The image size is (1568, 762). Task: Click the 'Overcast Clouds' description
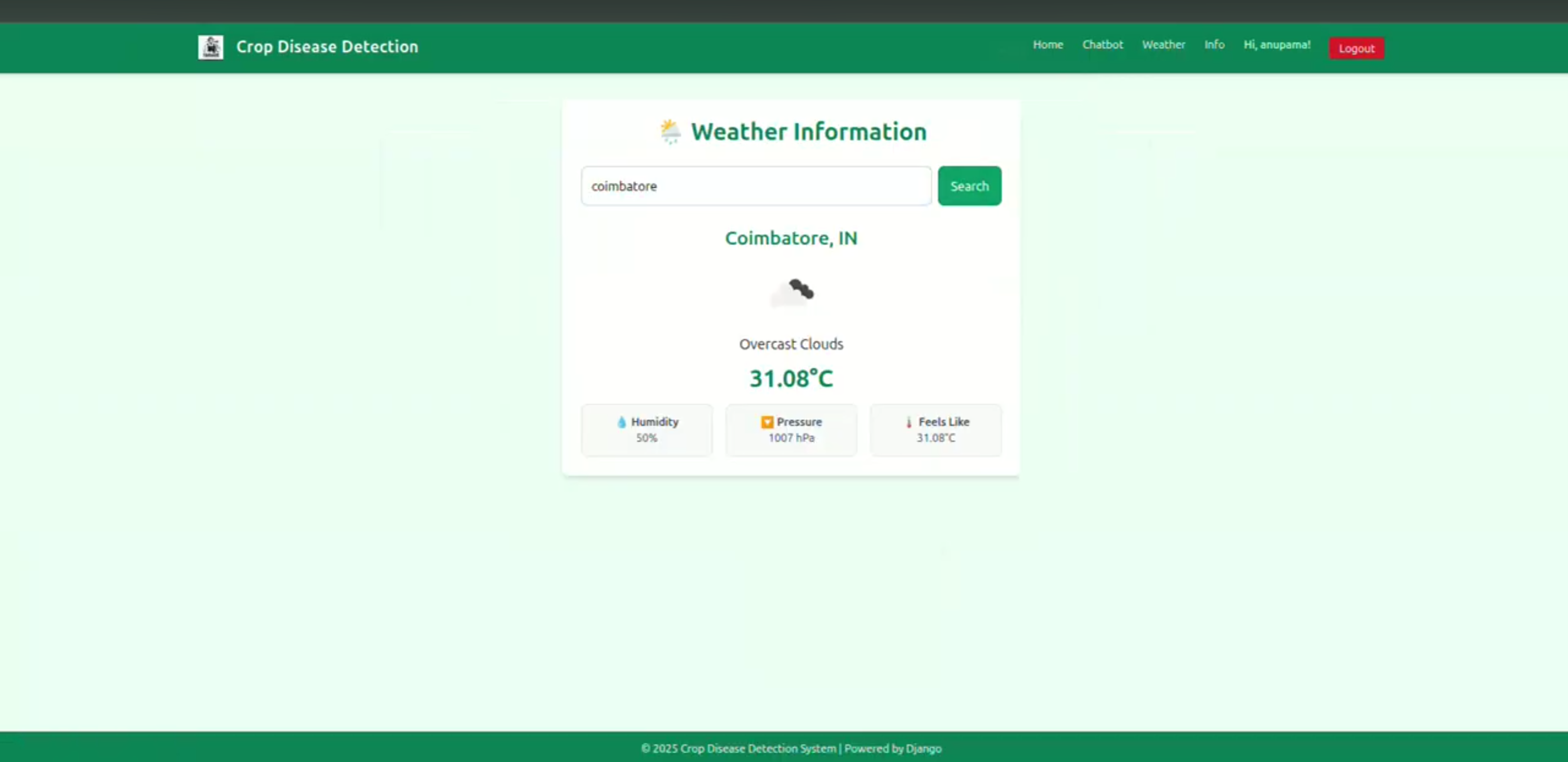[x=791, y=344]
